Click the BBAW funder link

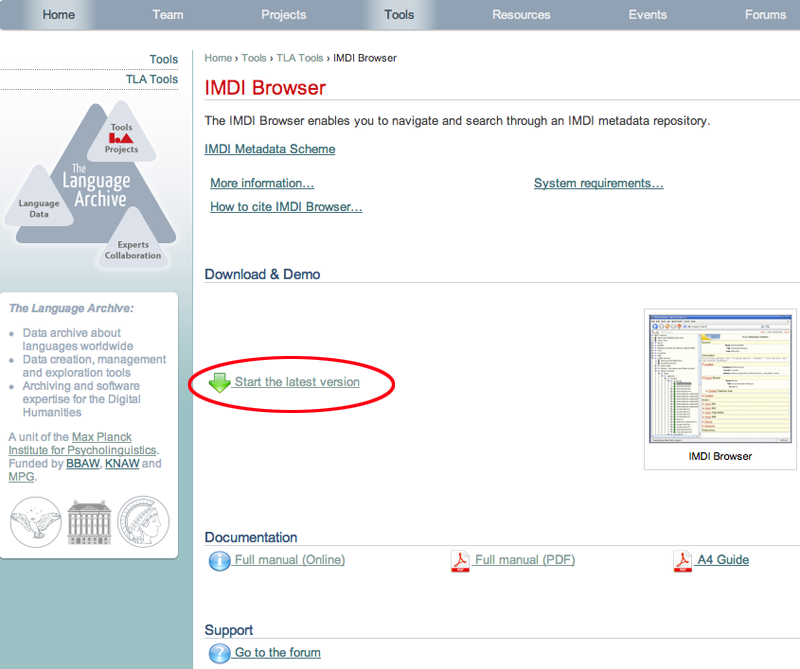point(83,463)
